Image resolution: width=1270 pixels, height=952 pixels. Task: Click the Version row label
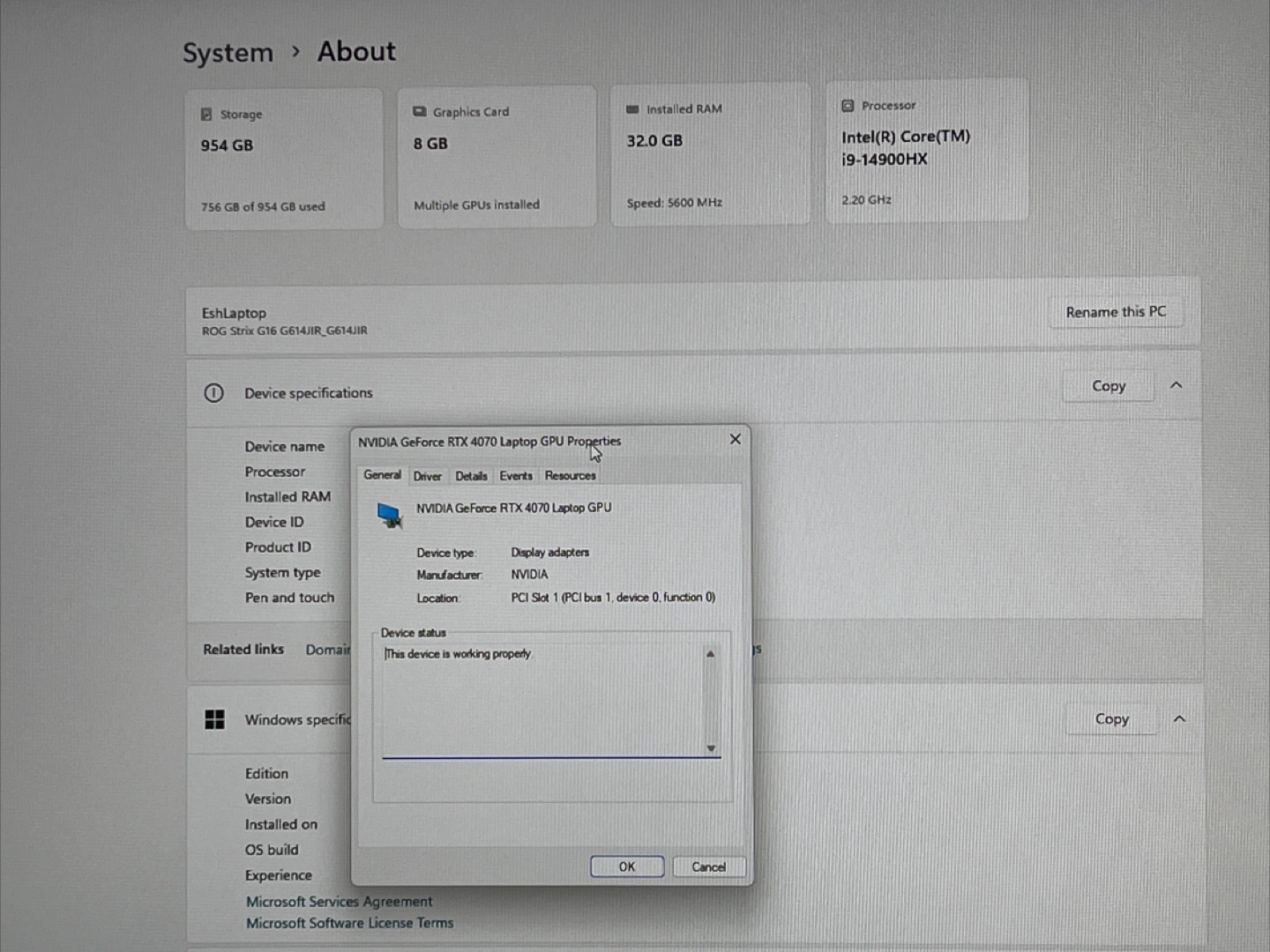pos(268,800)
